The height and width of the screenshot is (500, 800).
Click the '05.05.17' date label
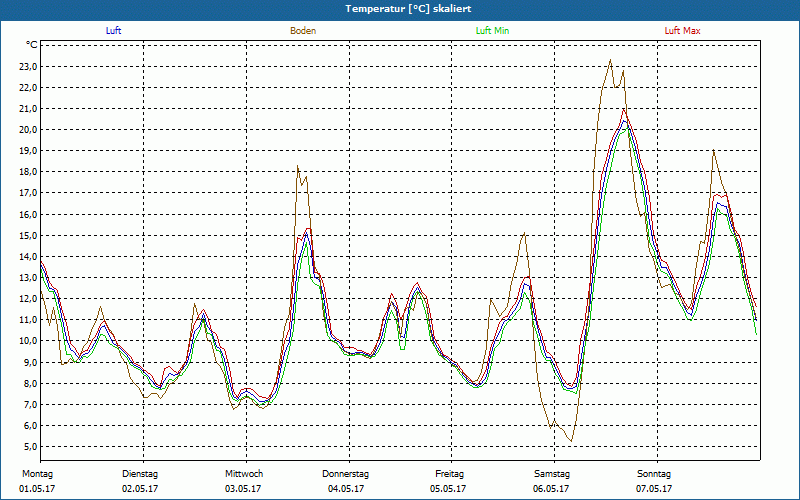(448, 489)
